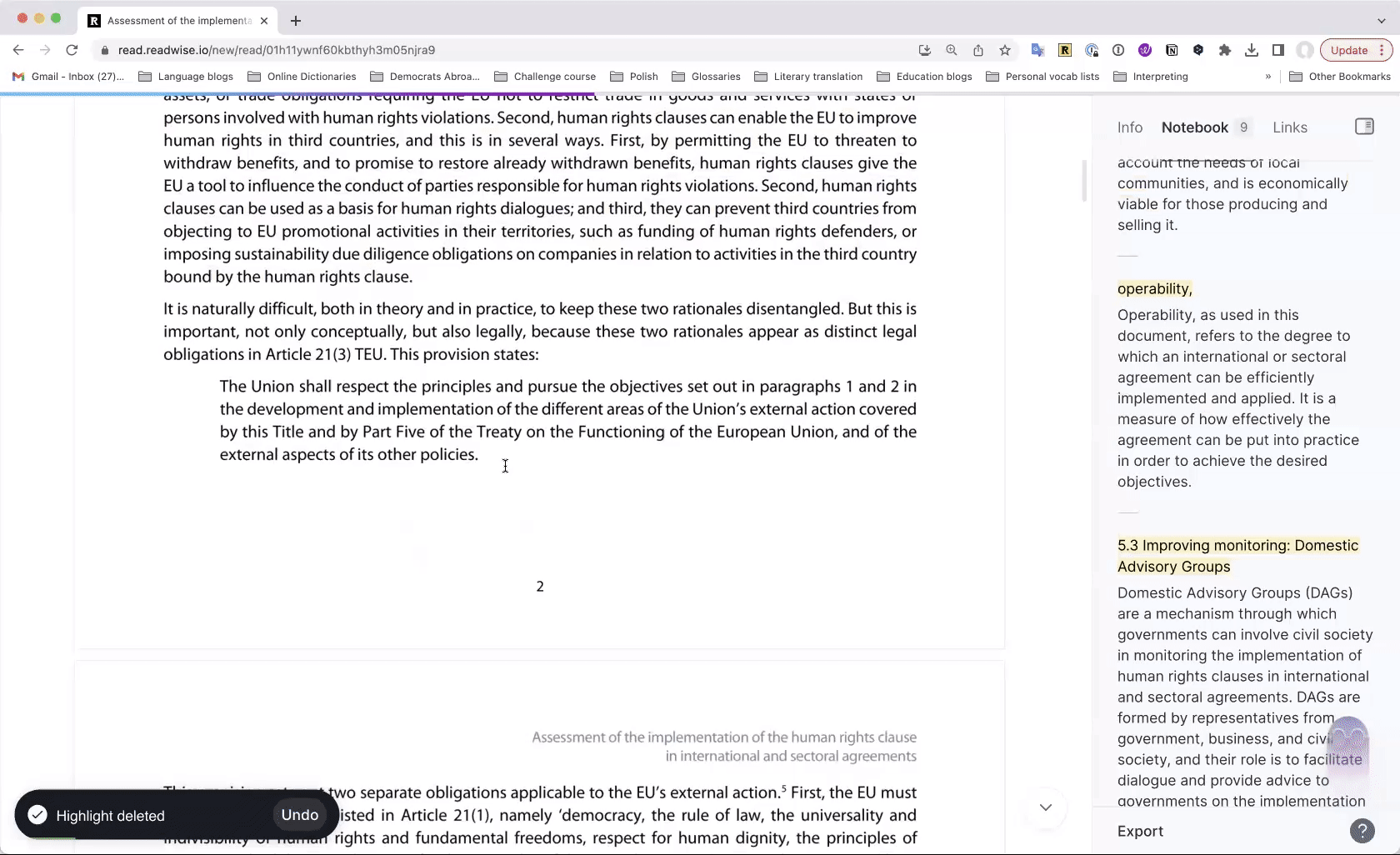This screenshot has height=855, width=1400.
Task: Undo the deleted highlight
Action: pyautogui.click(x=299, y=815)
